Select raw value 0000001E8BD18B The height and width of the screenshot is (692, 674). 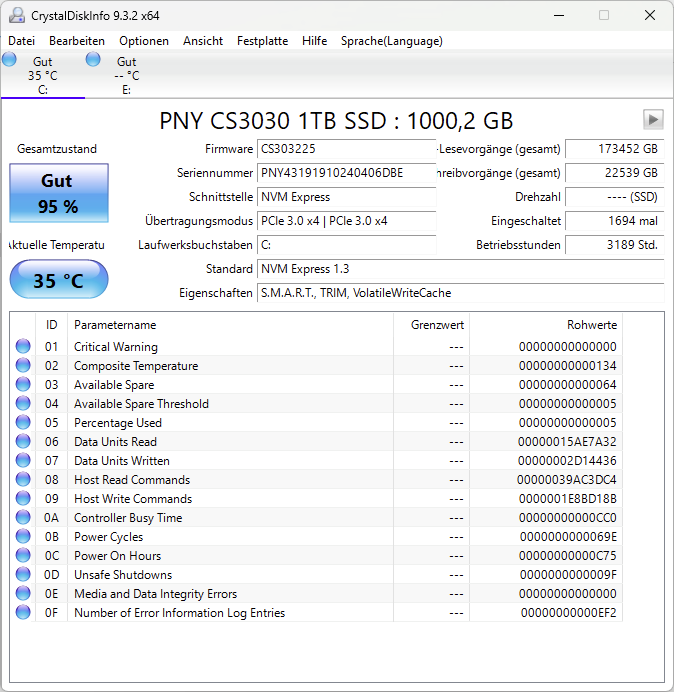pyautogui.click(x=568, y=499)
